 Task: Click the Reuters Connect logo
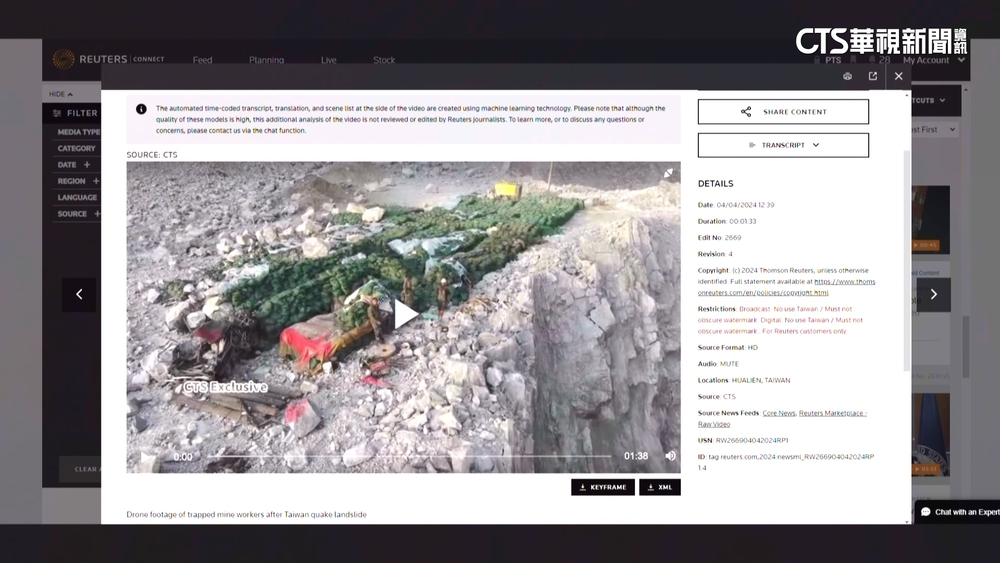pos(108,59)
